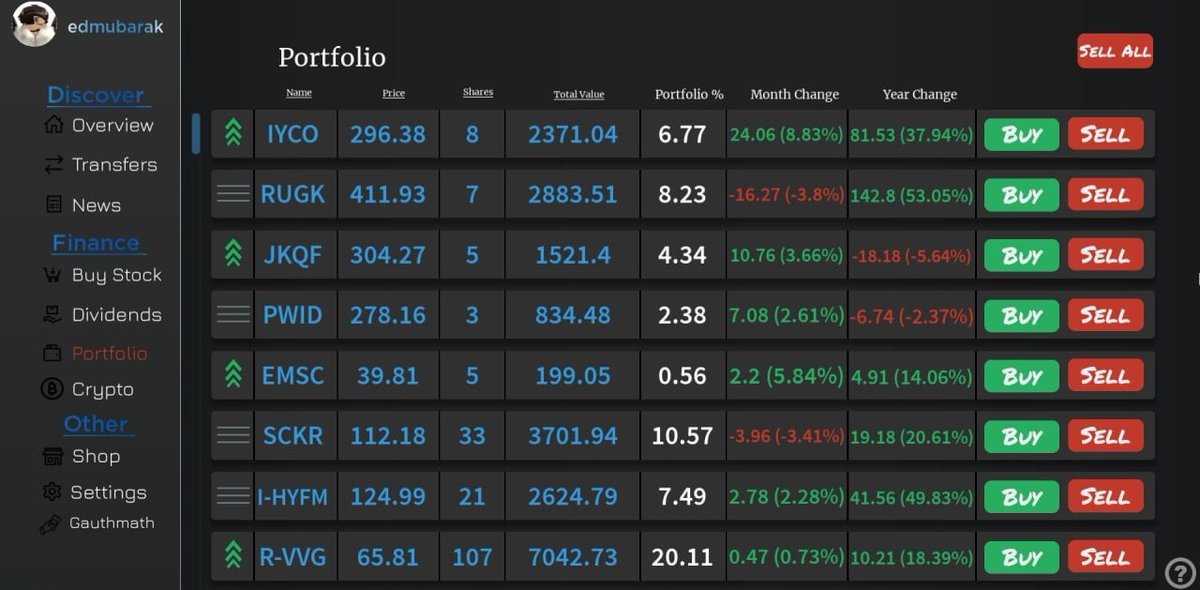The height and width of the screenshot is (590, 1200).
Task: Sort by Total Value column header
Action: [x=579, y=94]
